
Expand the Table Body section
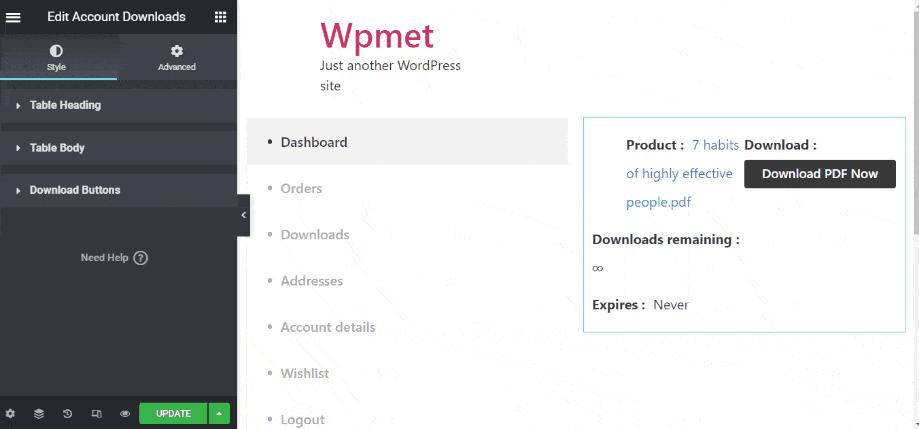(x=118, y=148)
